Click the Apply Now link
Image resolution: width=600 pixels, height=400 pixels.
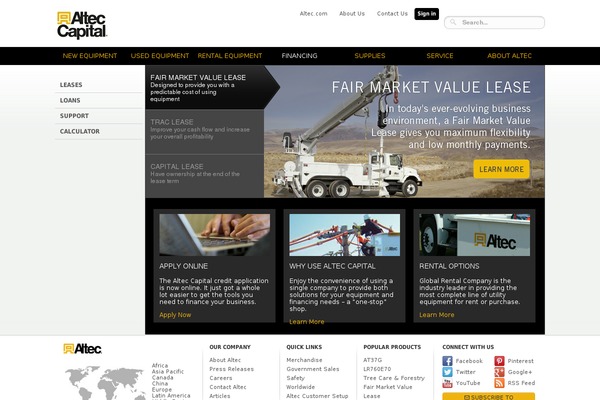click(x=175, y=315)
